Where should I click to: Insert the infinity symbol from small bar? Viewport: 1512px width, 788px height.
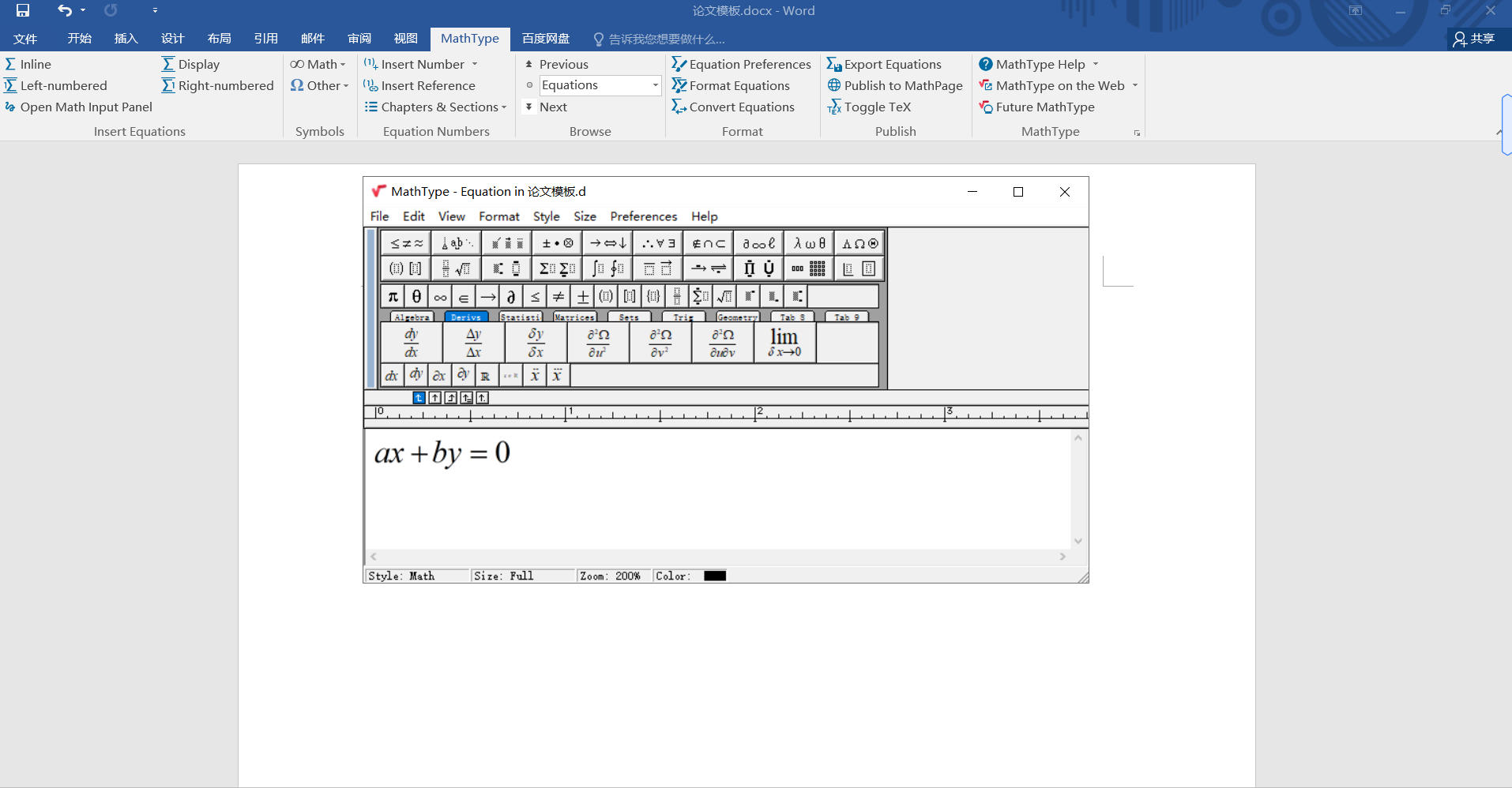440,297
